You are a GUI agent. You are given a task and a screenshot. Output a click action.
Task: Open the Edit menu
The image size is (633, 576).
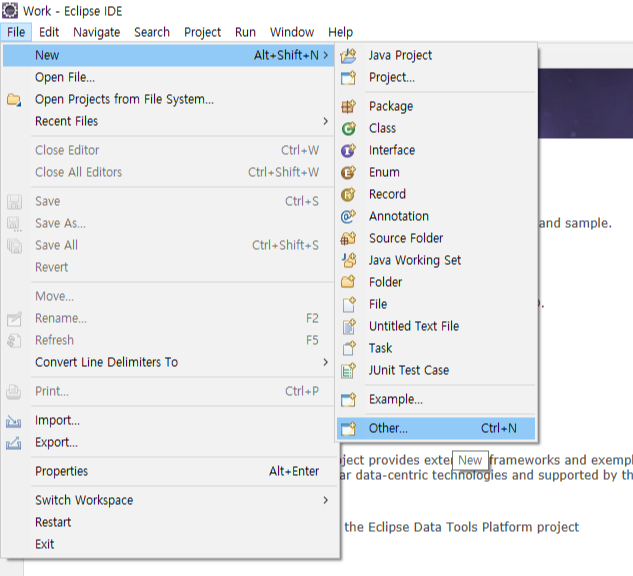[49, 32]
